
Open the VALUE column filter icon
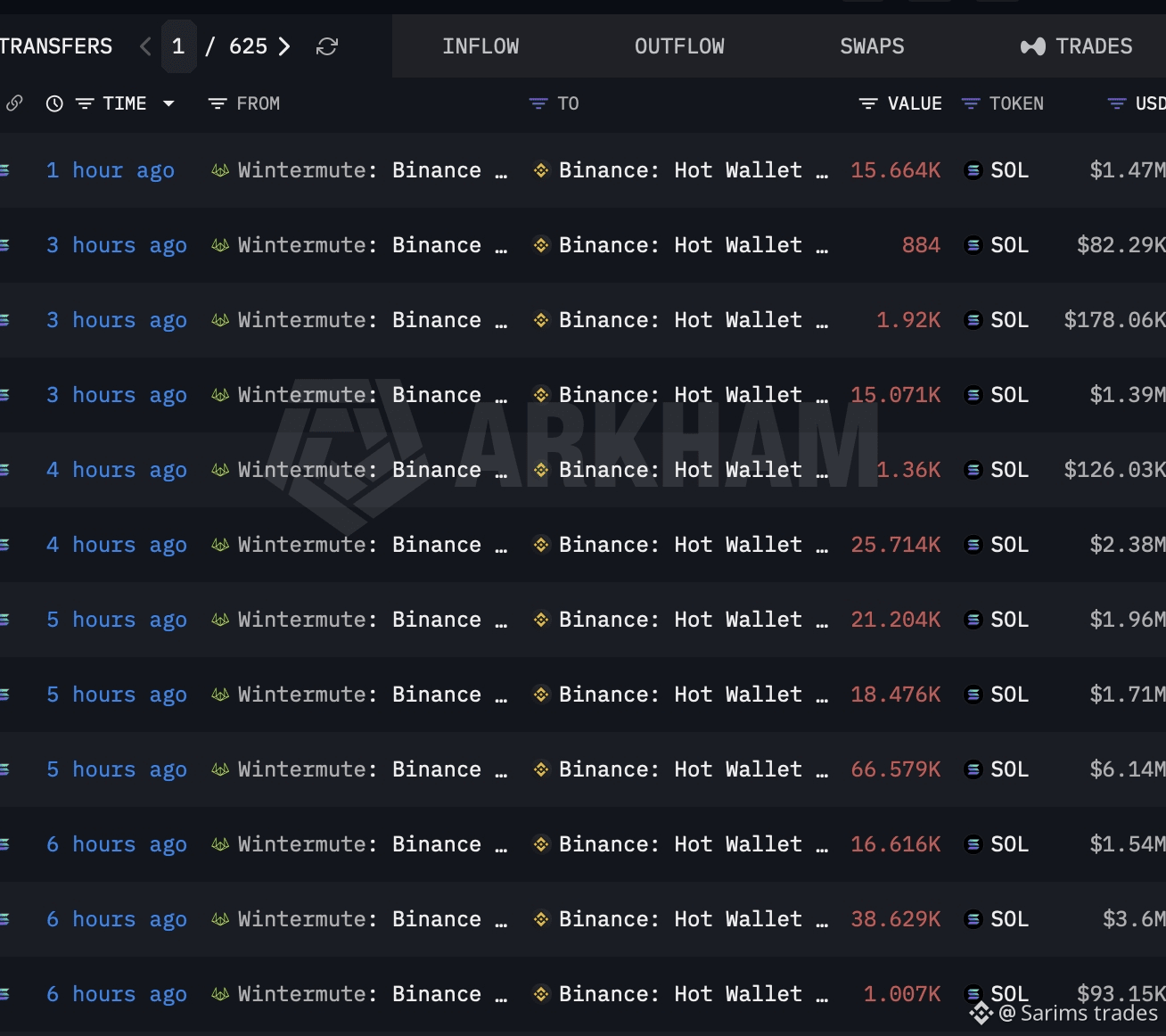click(867, 103)
